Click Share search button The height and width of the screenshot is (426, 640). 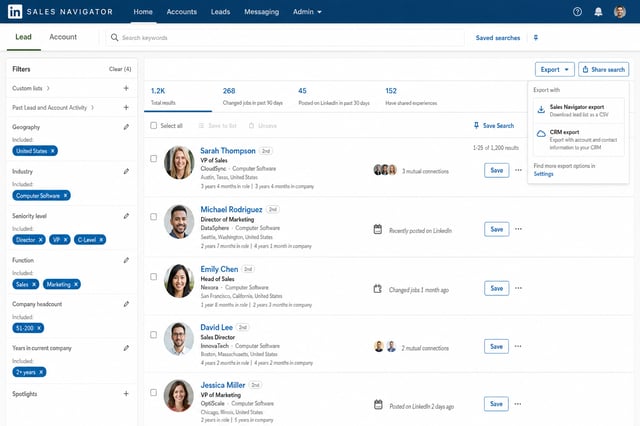click(604, 69)
